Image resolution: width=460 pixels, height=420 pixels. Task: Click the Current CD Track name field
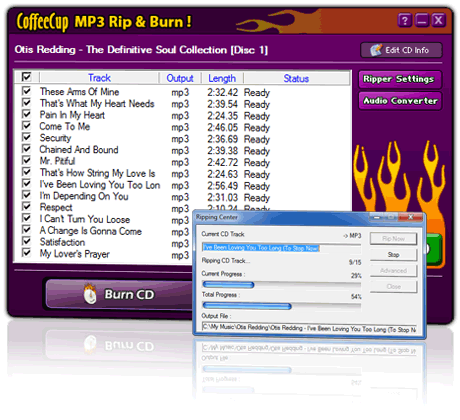pos(281,248)
